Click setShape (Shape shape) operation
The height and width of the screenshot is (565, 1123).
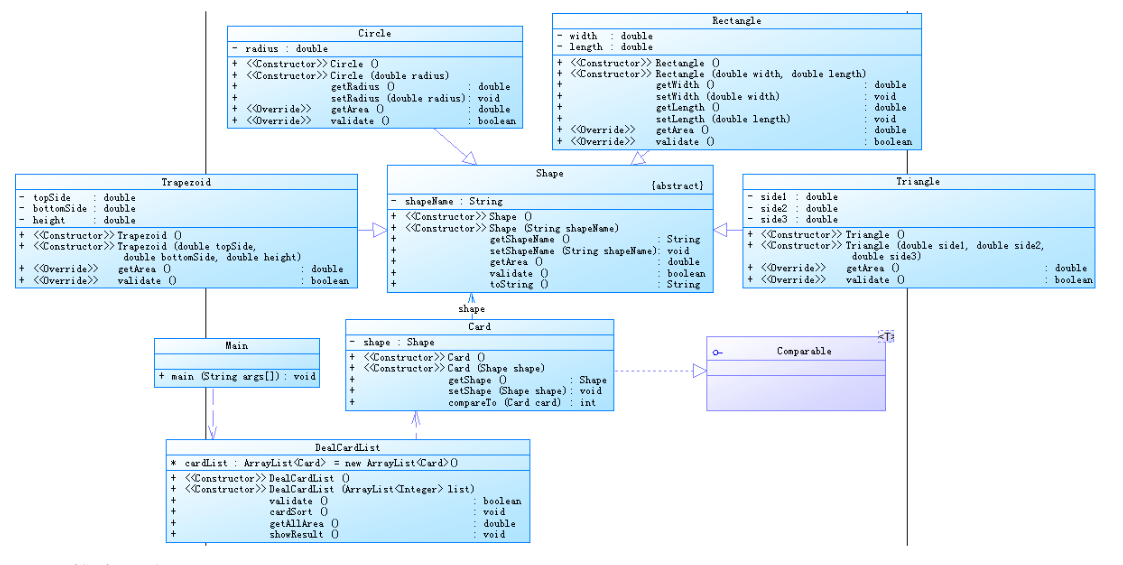pos(507,391)
